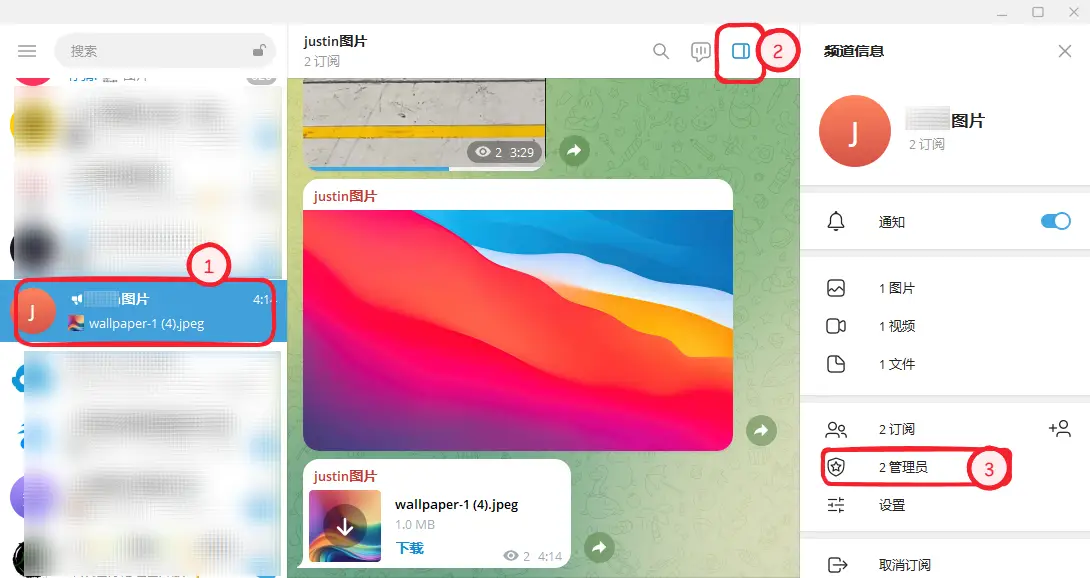
Task: Click the 通知 bell icon
Action: (836, 221)
